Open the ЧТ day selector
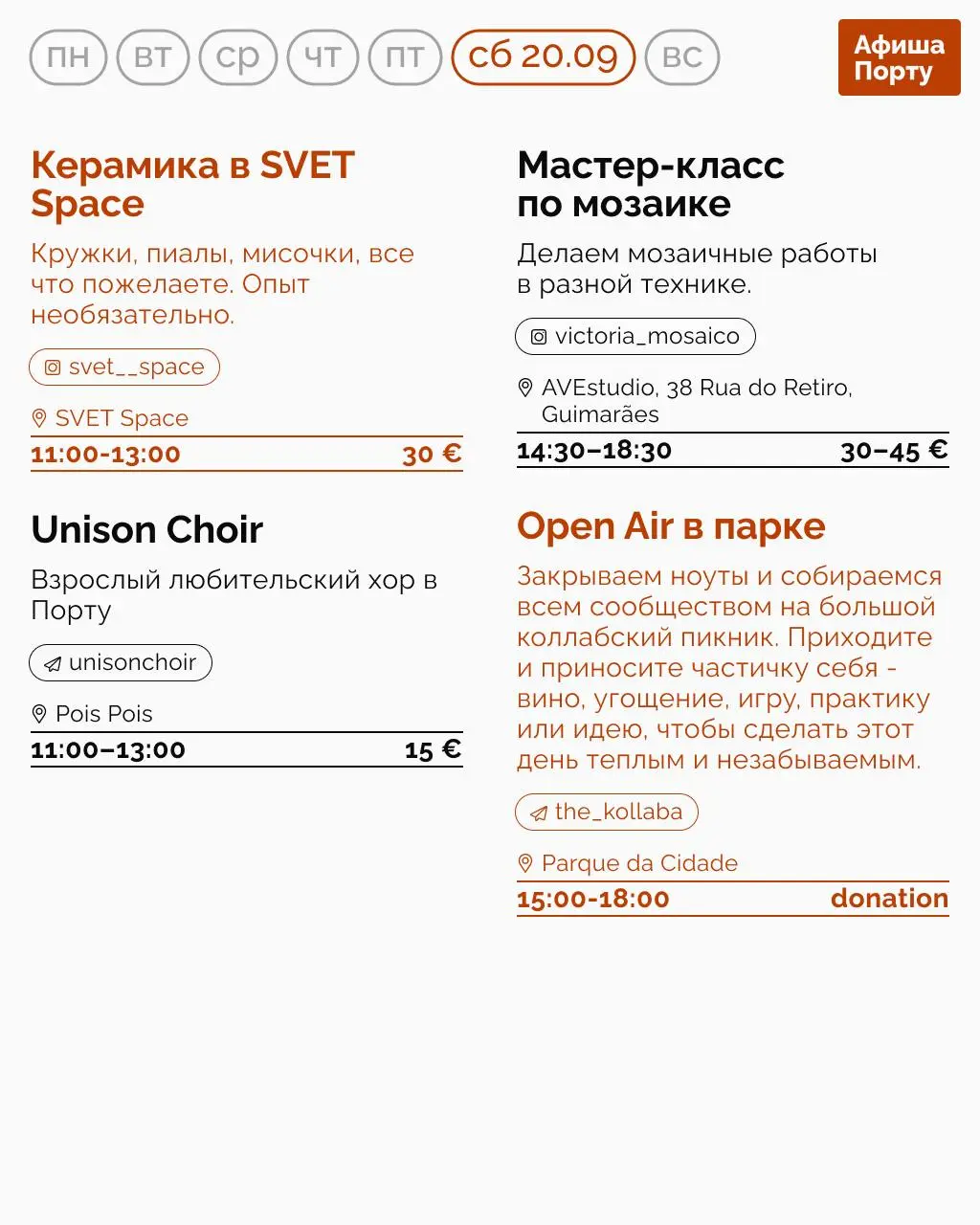Screen dimensions: 980x1225 (321, 57)
